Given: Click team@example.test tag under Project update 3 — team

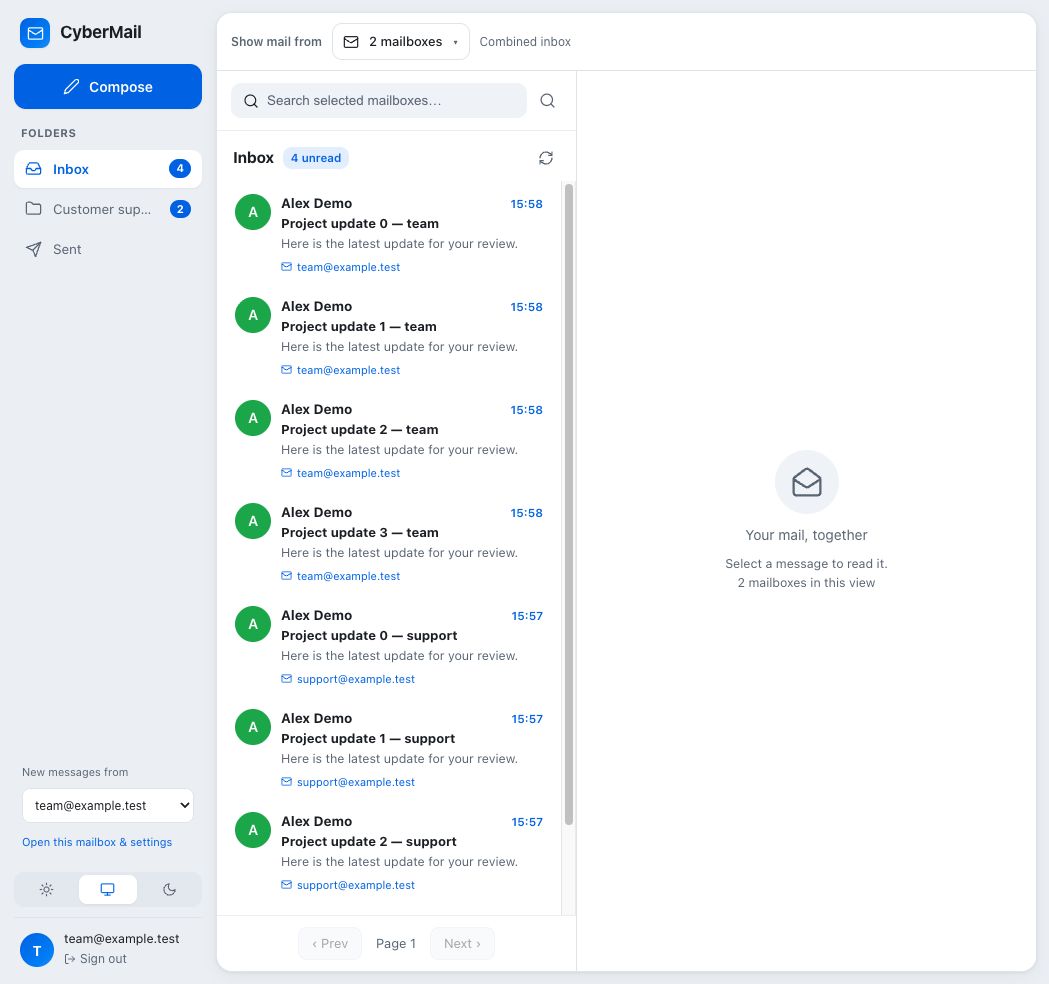Looking at the screenshot, I should click(341, 576).
